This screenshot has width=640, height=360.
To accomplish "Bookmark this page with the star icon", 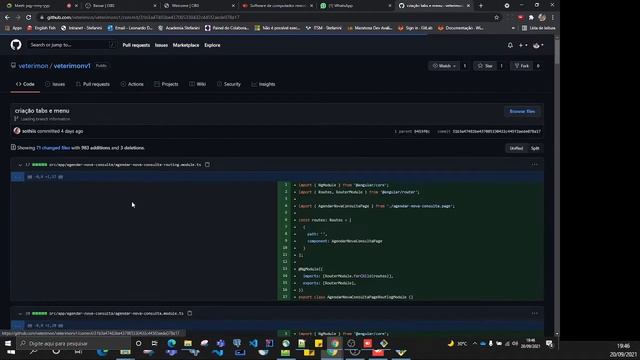I will (x=496, y=18).
